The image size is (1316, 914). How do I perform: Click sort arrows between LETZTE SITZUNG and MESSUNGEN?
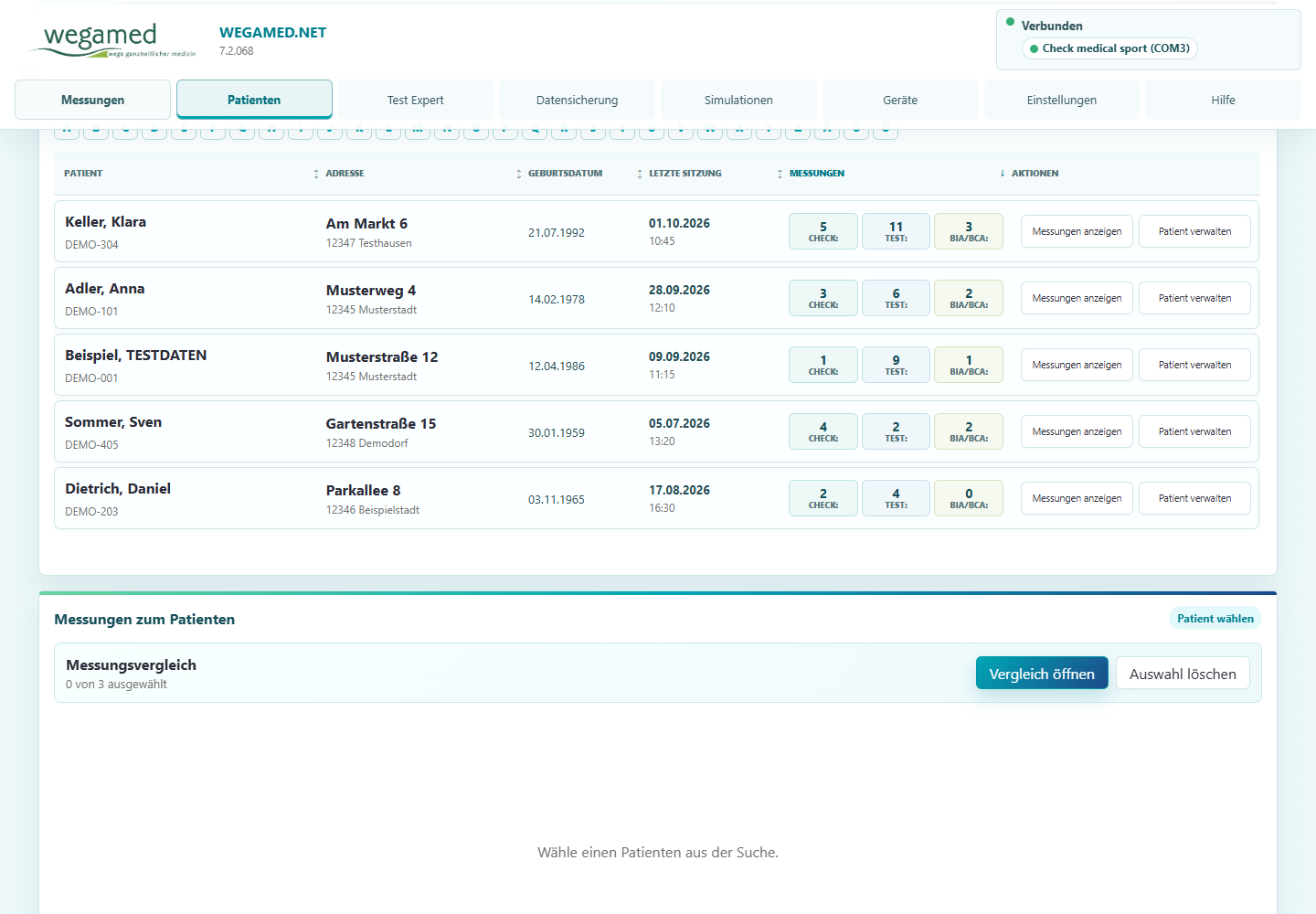pyautogui.click(x=780, y=174)
